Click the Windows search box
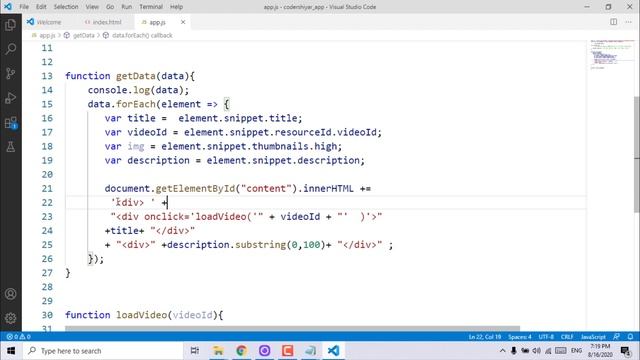 point(102,351)
